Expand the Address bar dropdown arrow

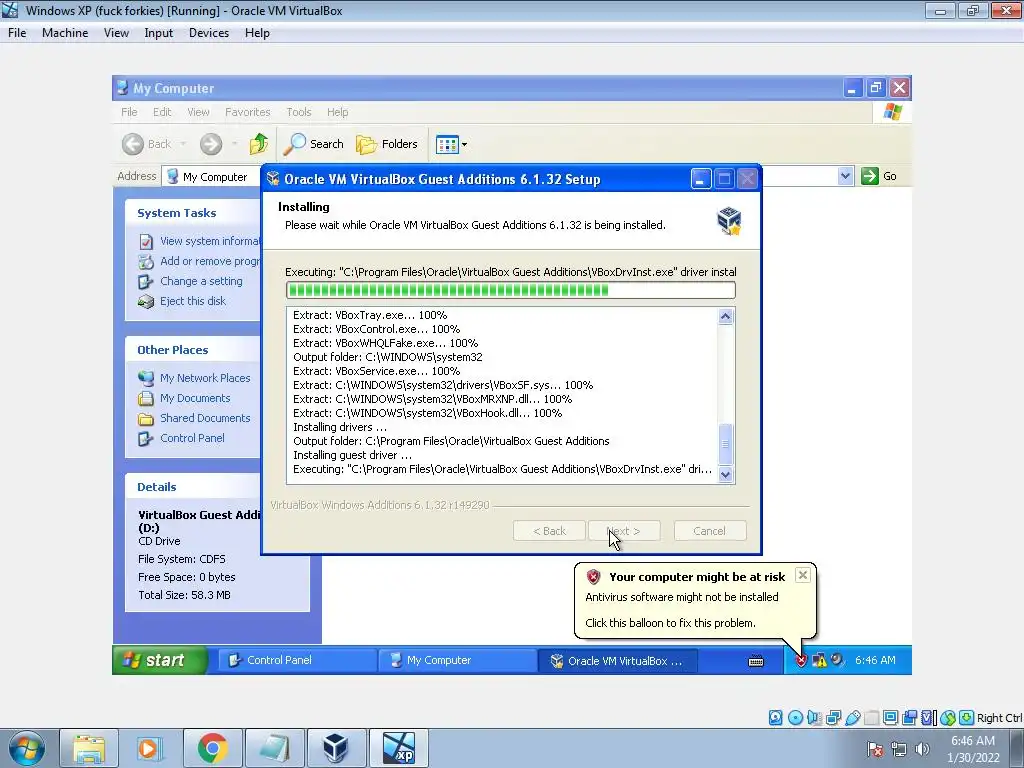pos(845,176)
